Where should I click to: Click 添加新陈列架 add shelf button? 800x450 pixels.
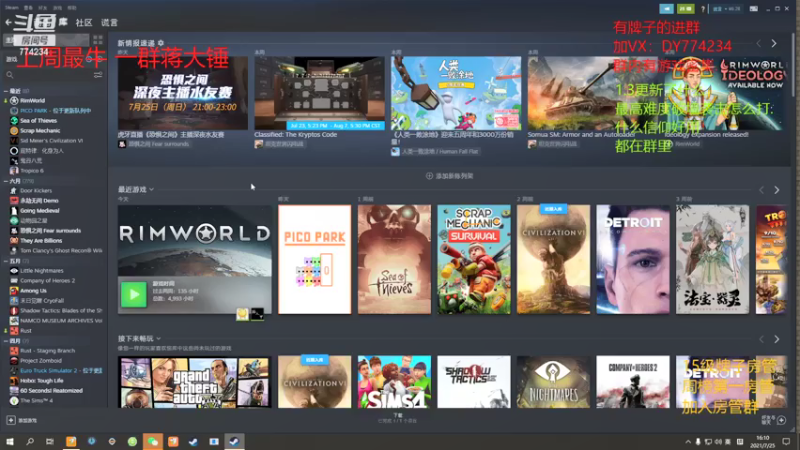449,176
